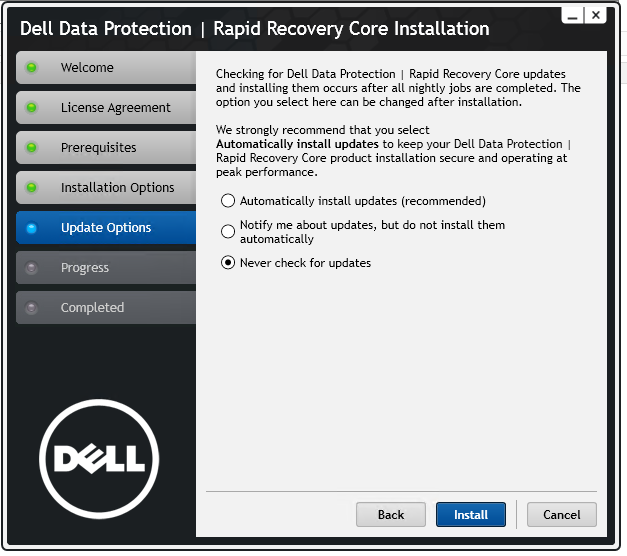Screen dimensions: 627x556
Task: Click the gray dot beside Completed
Action: [31, 308]
